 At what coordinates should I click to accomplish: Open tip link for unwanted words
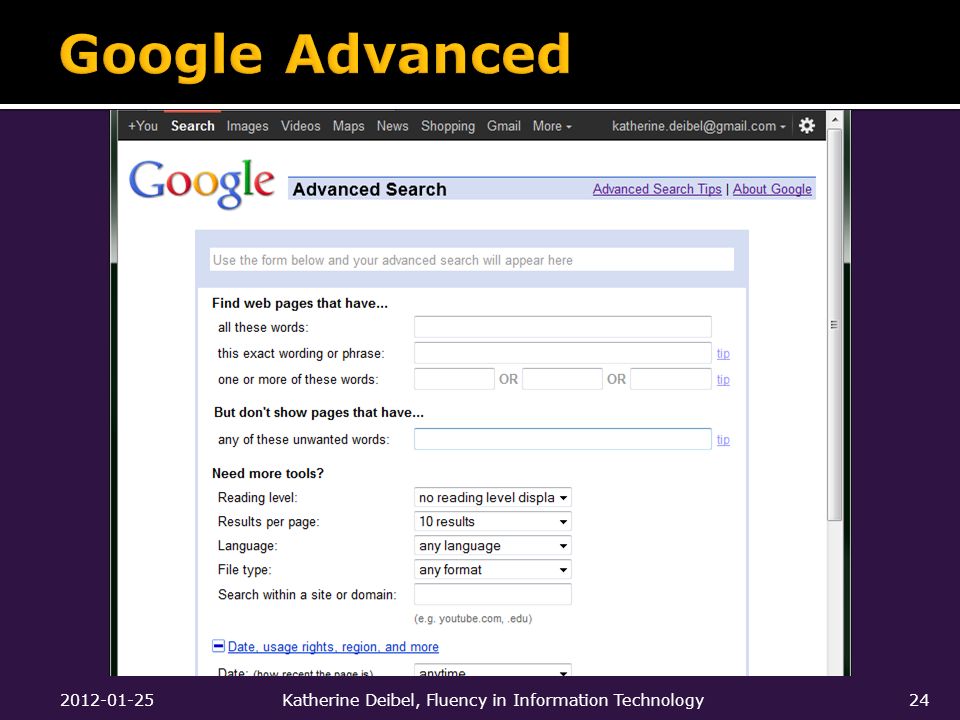click(x=723, y=440)
